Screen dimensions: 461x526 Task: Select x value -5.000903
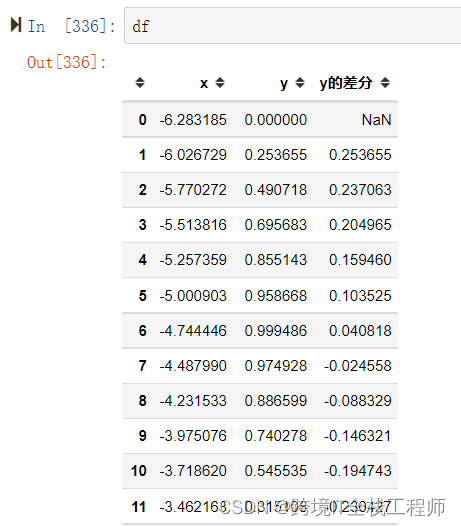click(x=193, y=296)
